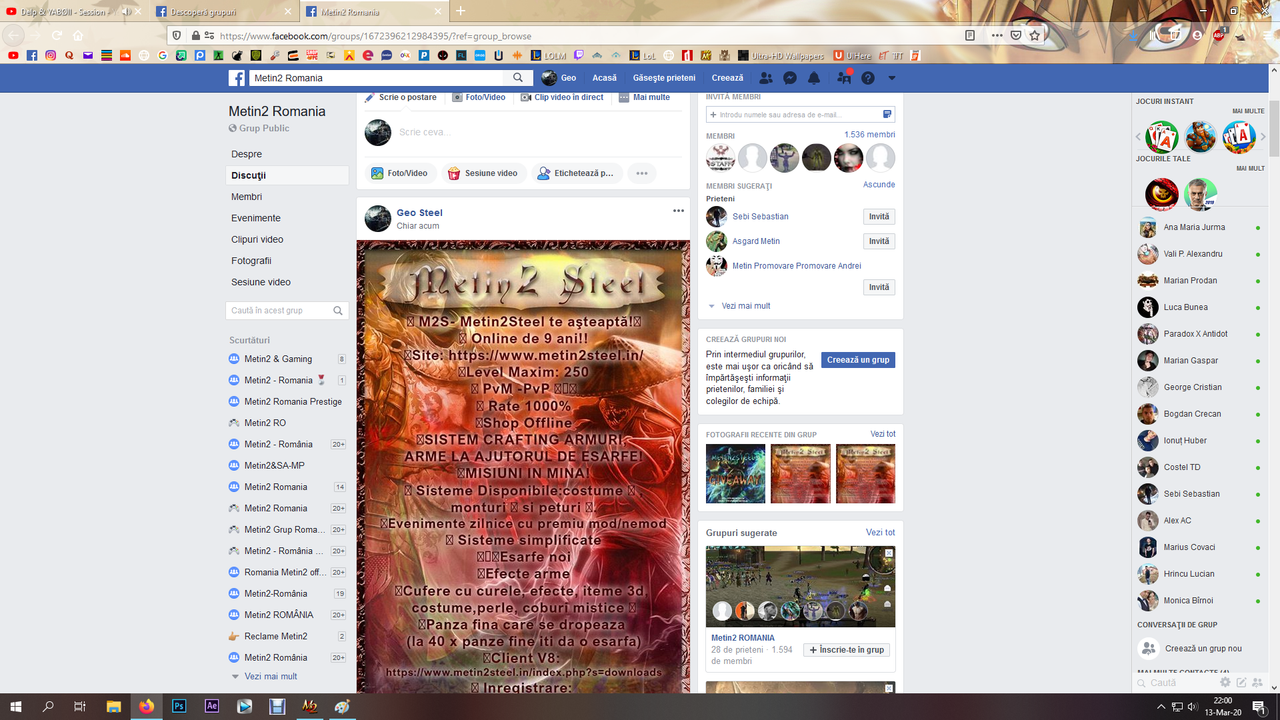1280x720 pixels.
Task: Open the Evenimente section of the group
Action: point(256,218)
